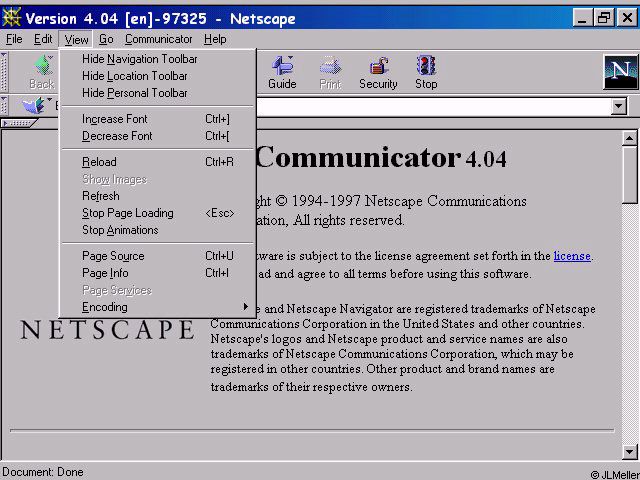
Task: Select Hide Personal Toolbar
Action: (x=158, y=93)
